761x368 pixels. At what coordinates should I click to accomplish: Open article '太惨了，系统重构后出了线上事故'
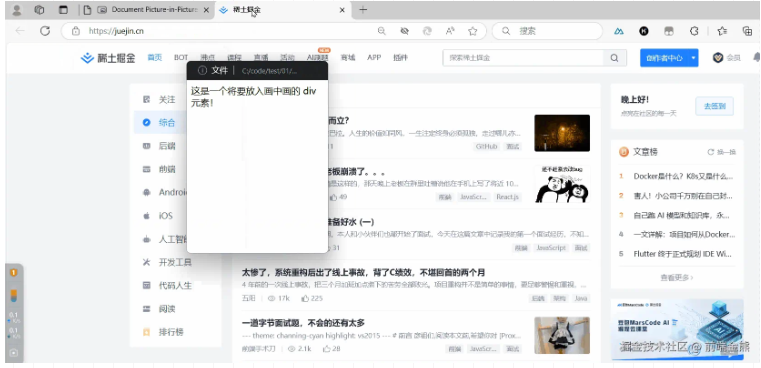click(x=363, y=272)
